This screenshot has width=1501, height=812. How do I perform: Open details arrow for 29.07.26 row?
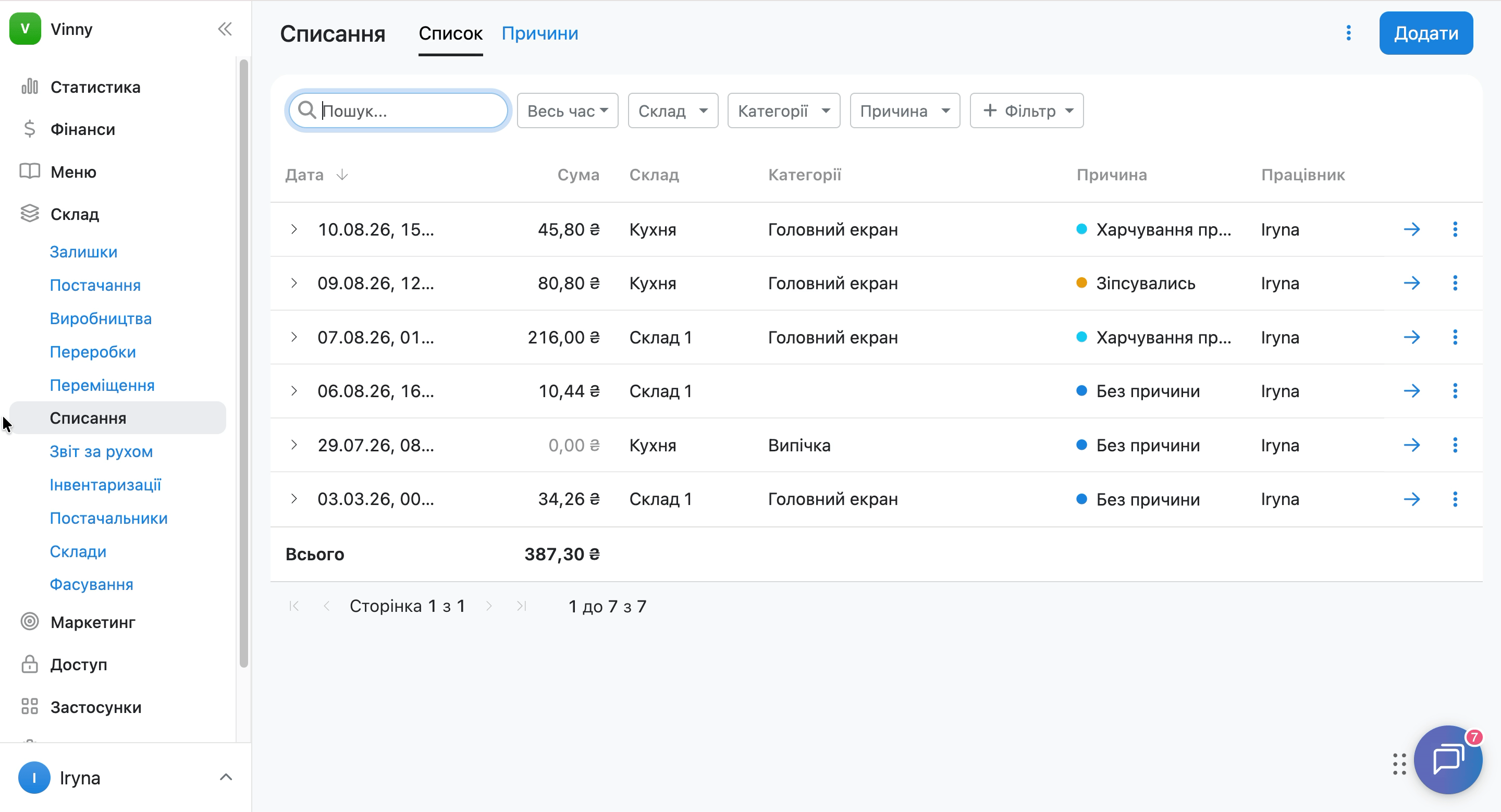[x=1411, y=445]
